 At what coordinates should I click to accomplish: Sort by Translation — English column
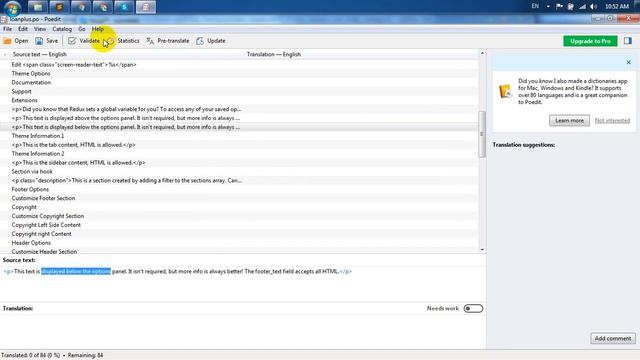coord(274,54)
